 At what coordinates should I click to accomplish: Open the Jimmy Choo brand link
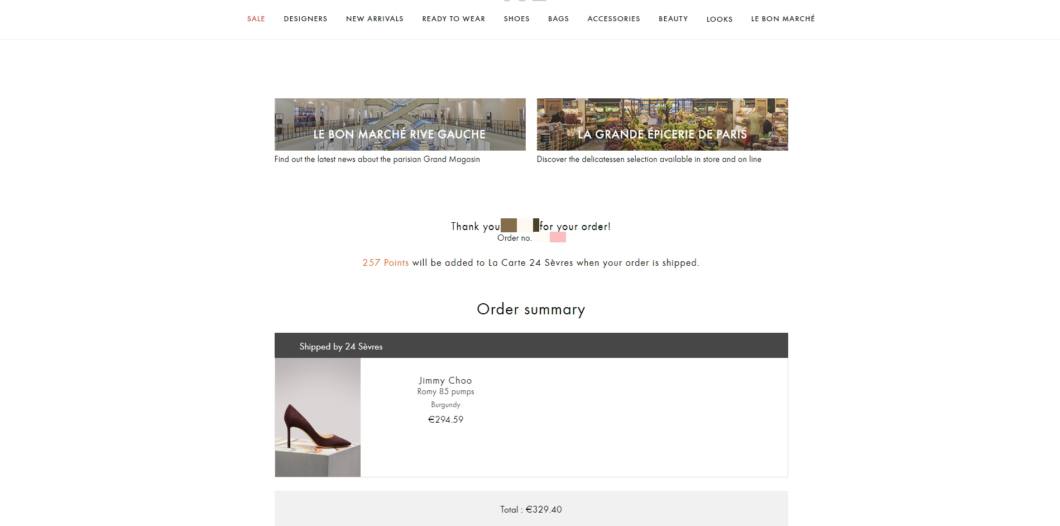point(445,381)
